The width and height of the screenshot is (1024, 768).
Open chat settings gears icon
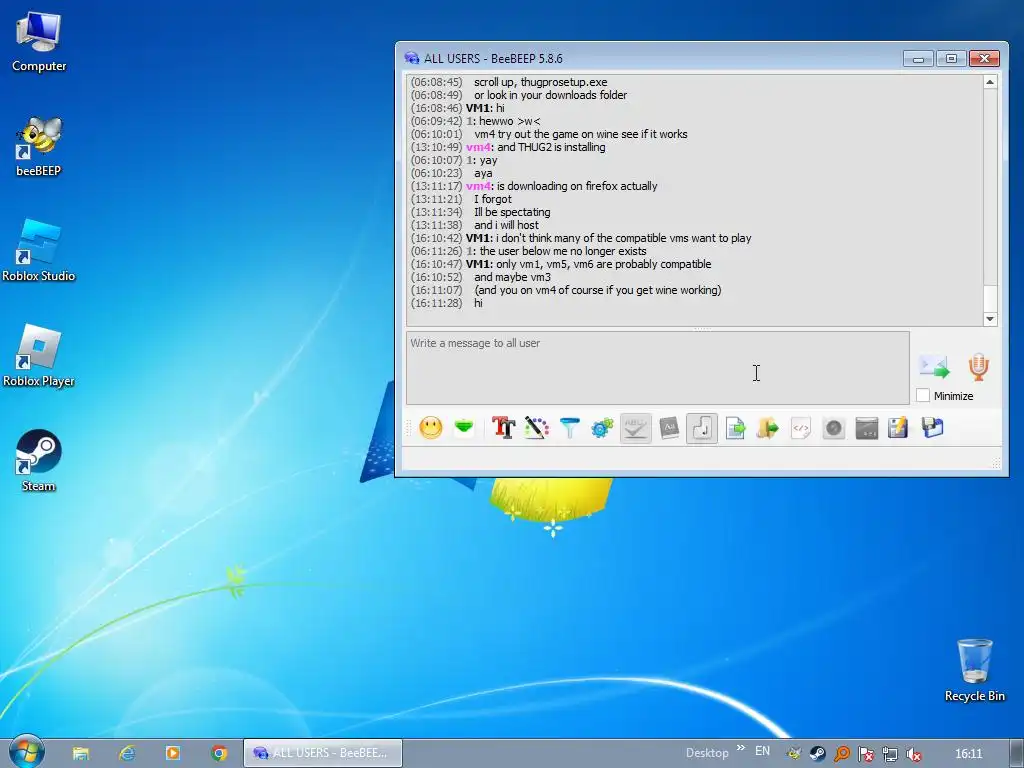coord(602,428)
